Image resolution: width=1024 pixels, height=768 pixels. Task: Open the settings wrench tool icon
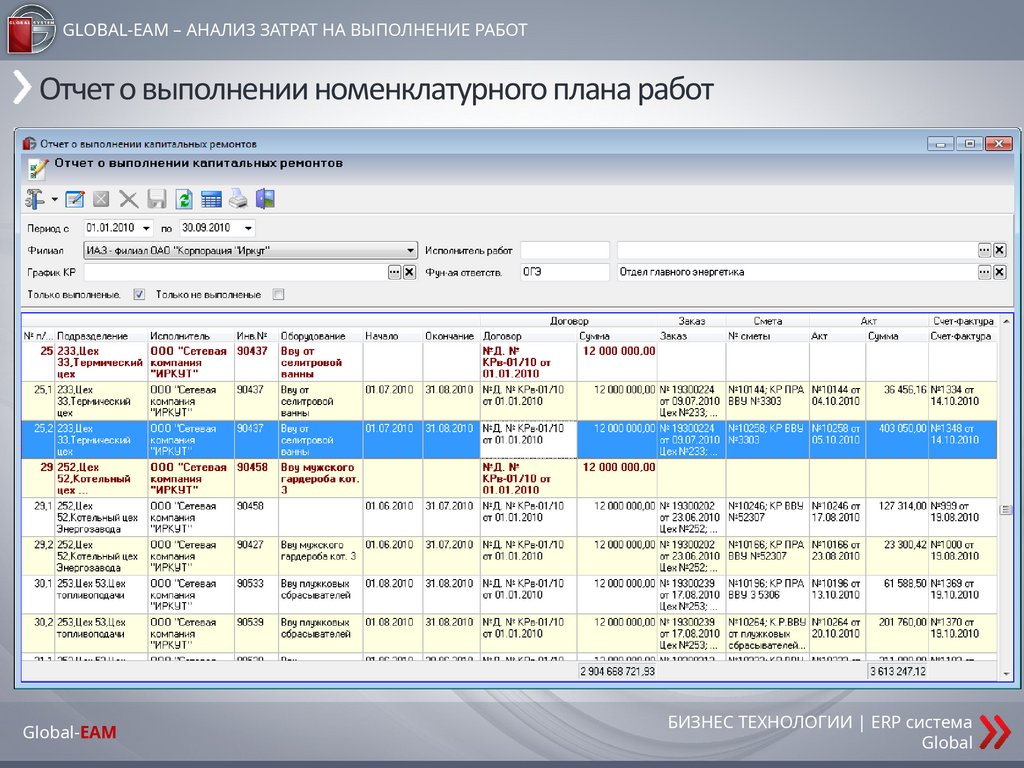35,199
